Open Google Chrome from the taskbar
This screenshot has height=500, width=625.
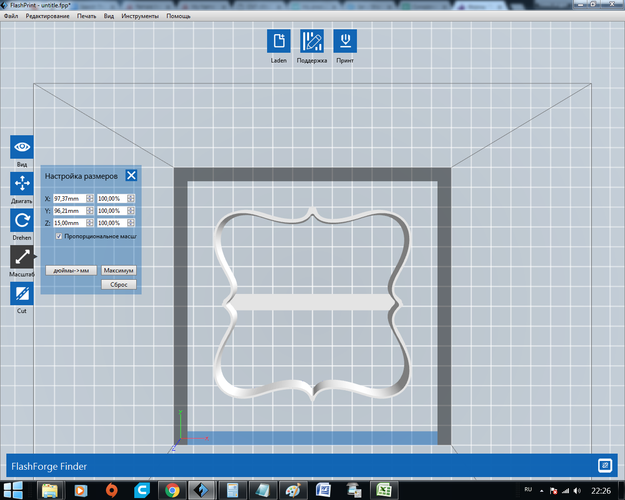click(x=172, y=490)
